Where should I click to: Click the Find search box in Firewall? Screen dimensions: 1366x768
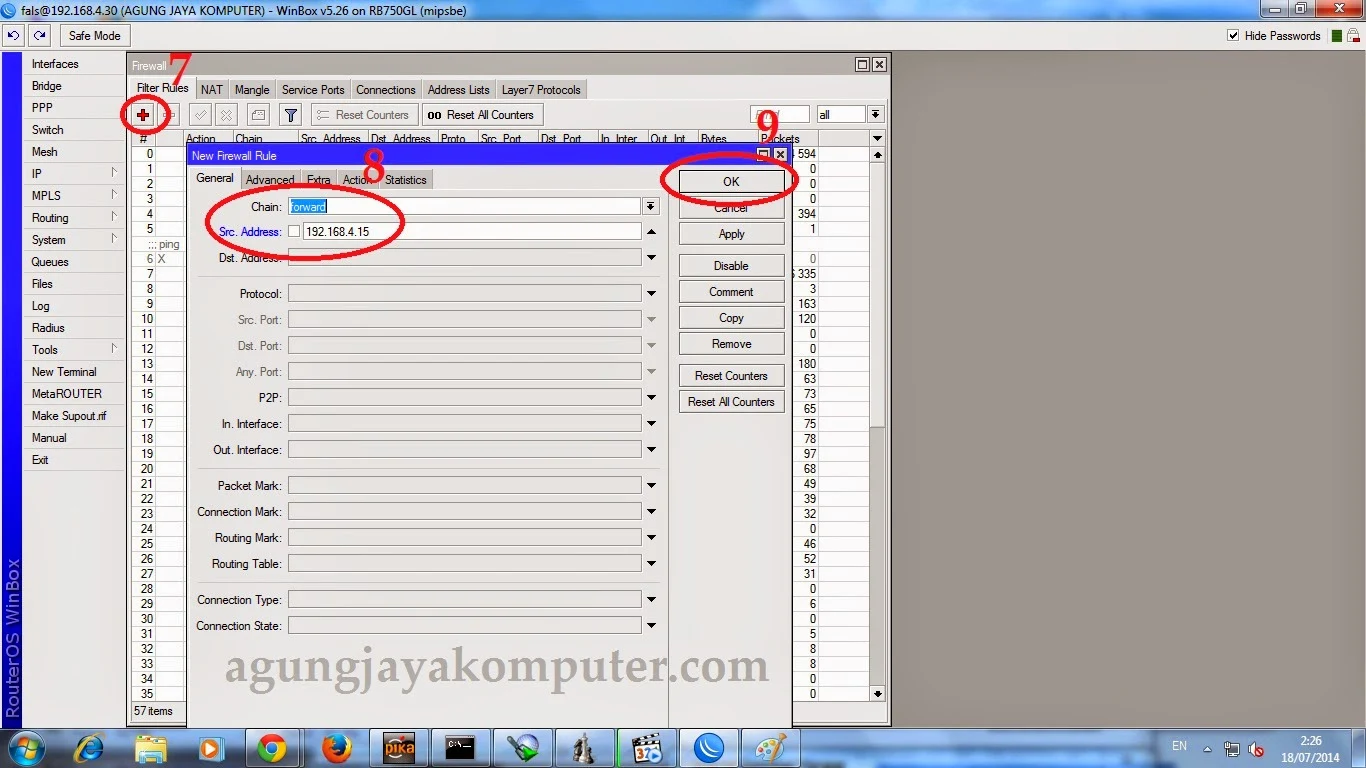tap(779, 115)
